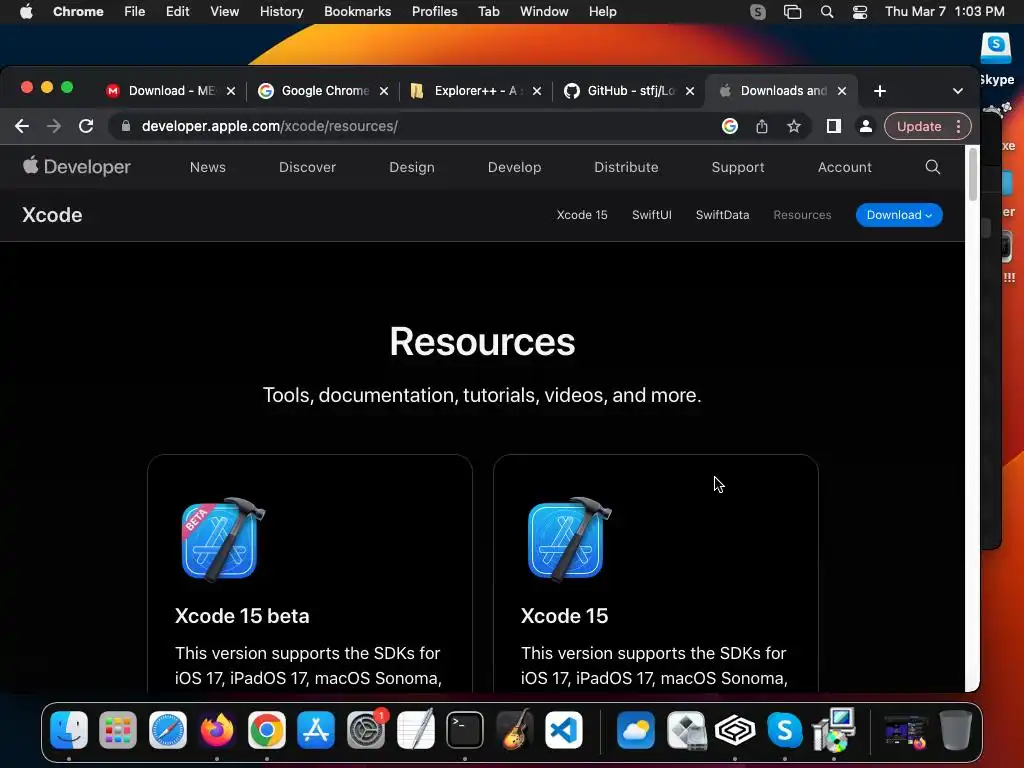Screen dimensions: 1024x768
Task: Open the Chrome side panel
Action: coord(833,126)
